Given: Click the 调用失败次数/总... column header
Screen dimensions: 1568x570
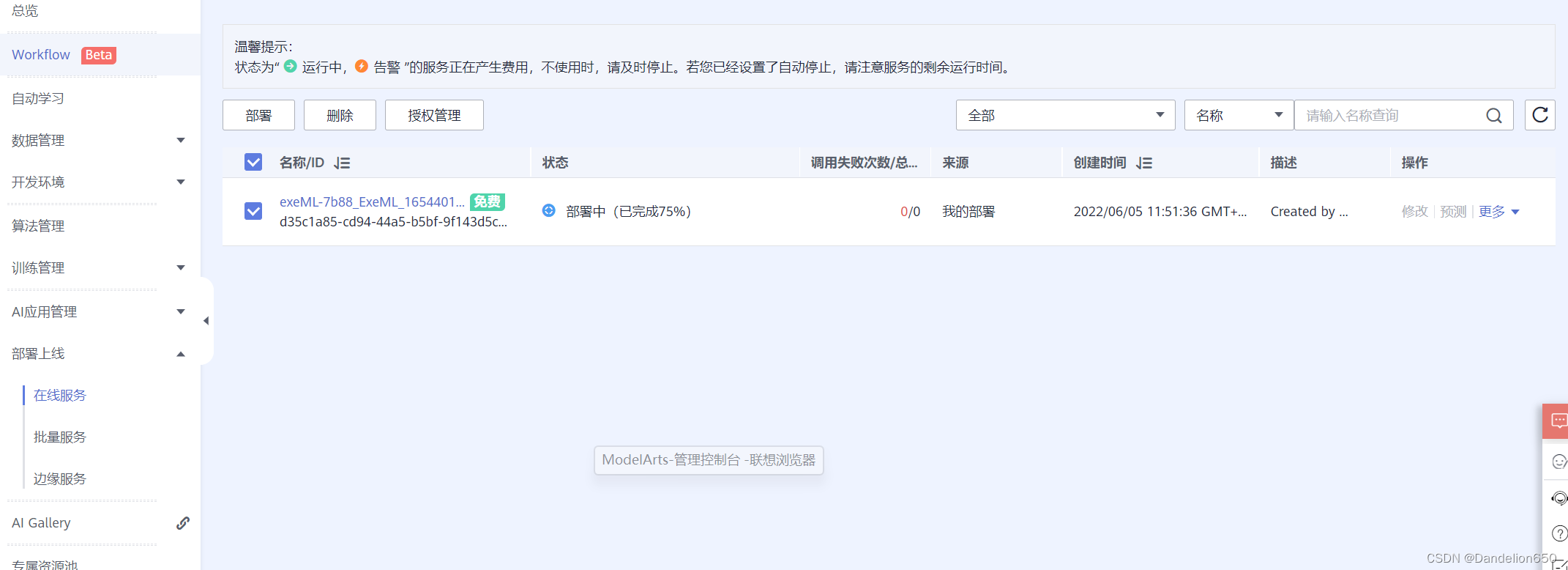Looking at the screenshot, I should (x=864, y=163).
